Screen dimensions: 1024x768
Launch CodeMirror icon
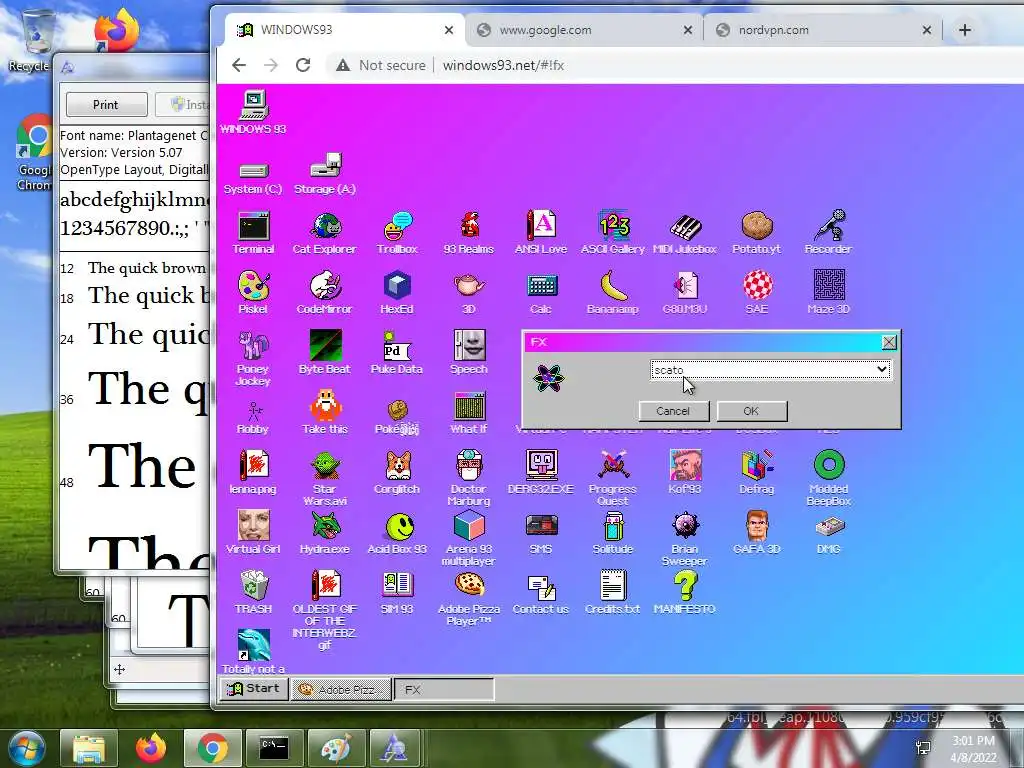[x=325, y=293]
